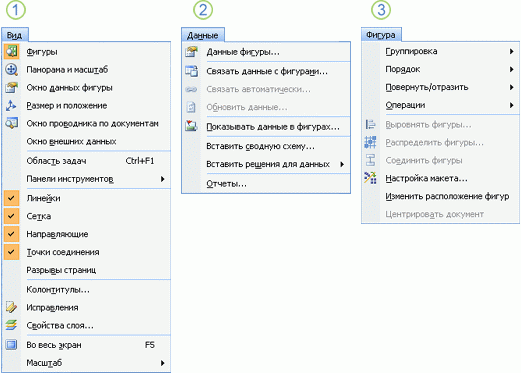Image resolution: width=521 pixels, height=373 pixels.
Task: Click the Ctrl+F1 shortcut text
Action: [140, 161]
